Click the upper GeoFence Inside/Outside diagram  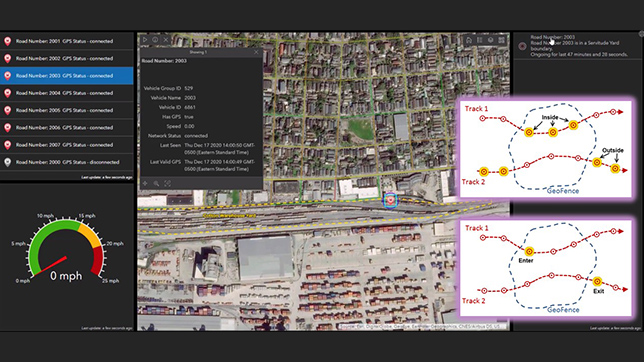(x=545, y=149)
